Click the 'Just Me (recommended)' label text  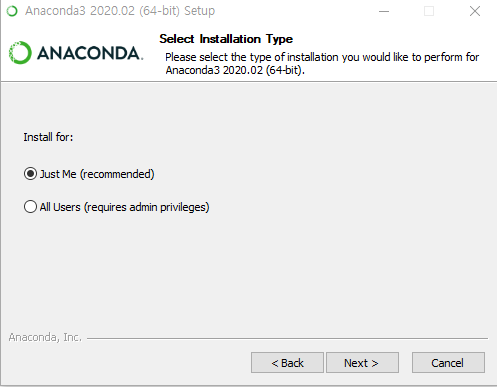tap(97, 174)
